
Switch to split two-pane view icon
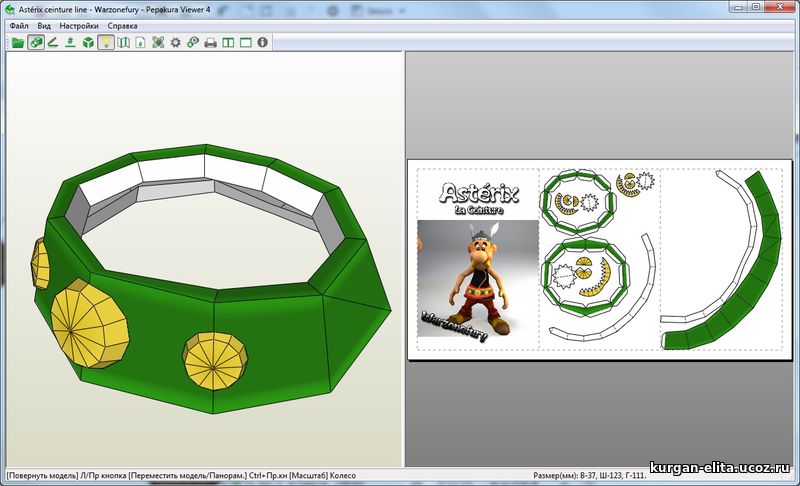pyautogui.click(x=228, y=43)
